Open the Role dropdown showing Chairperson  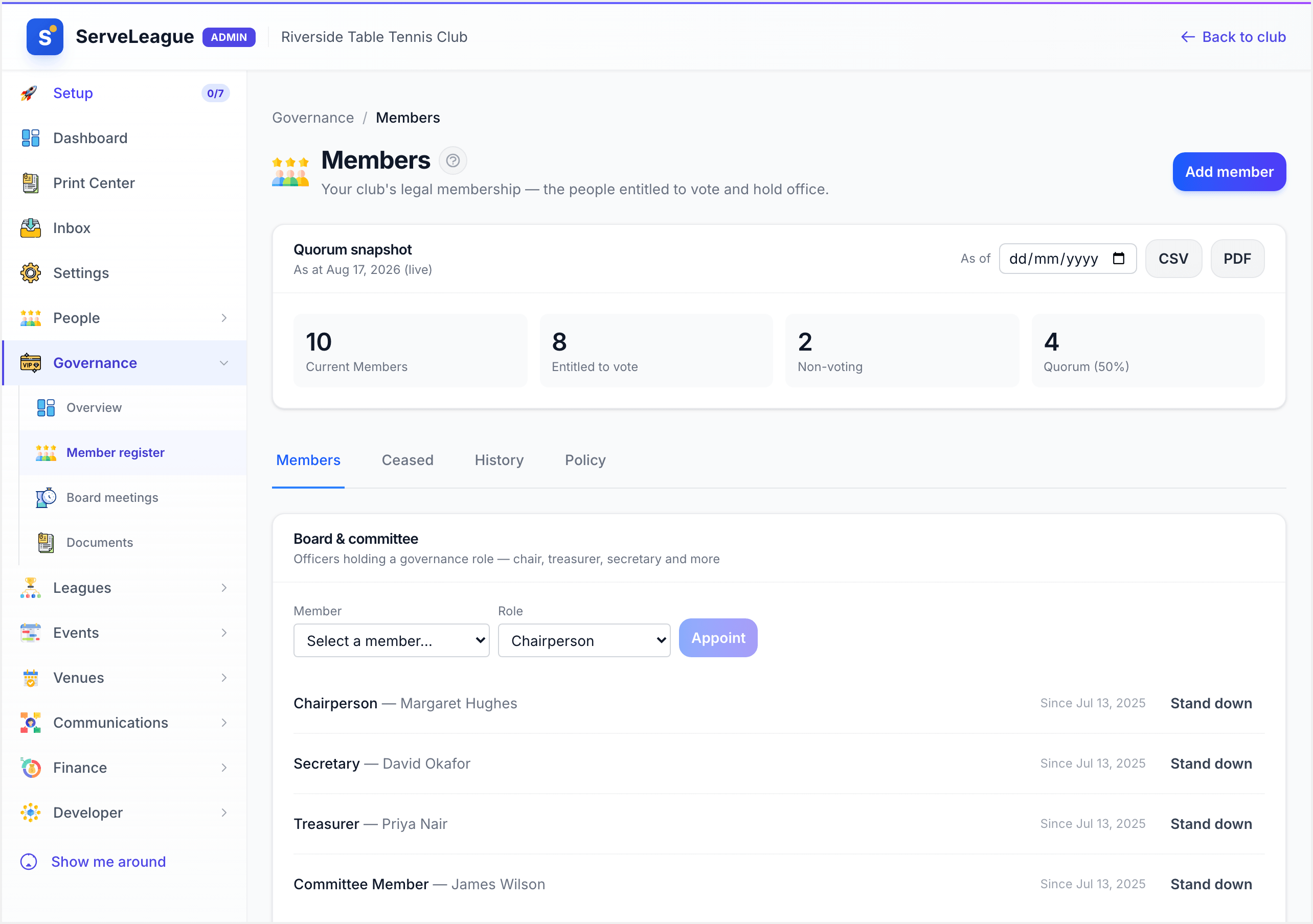(584, 640)
